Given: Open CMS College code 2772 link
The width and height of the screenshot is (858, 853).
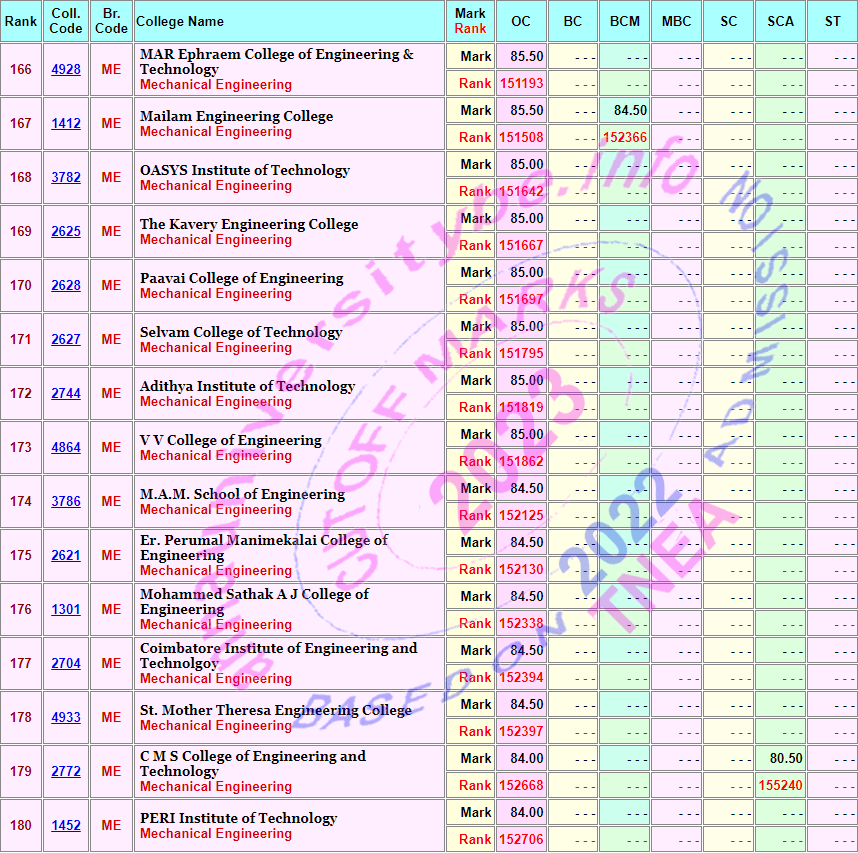Looking at the screenshot, I should pos(66,772).
